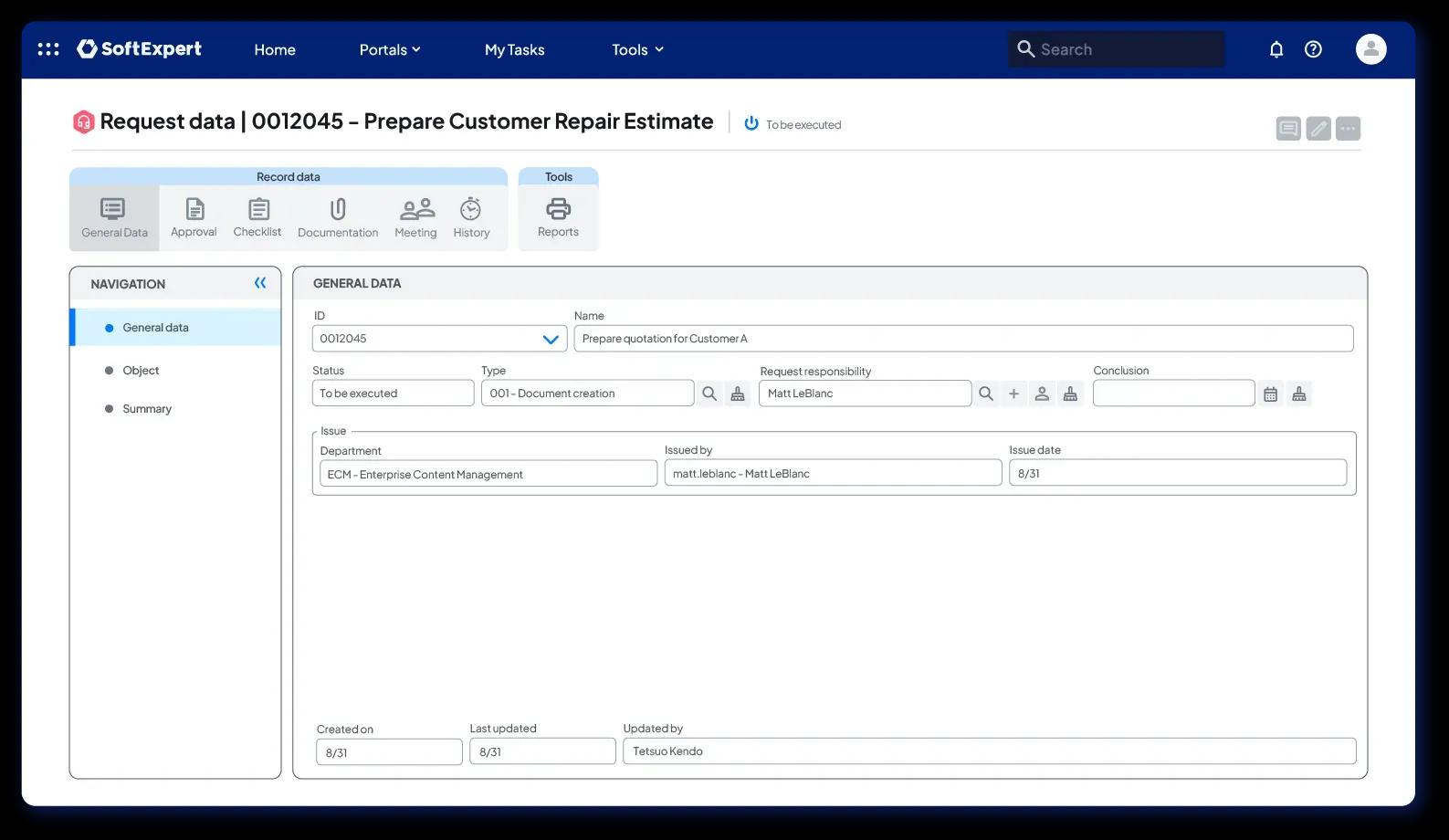Click the Department field

point(488,473)
